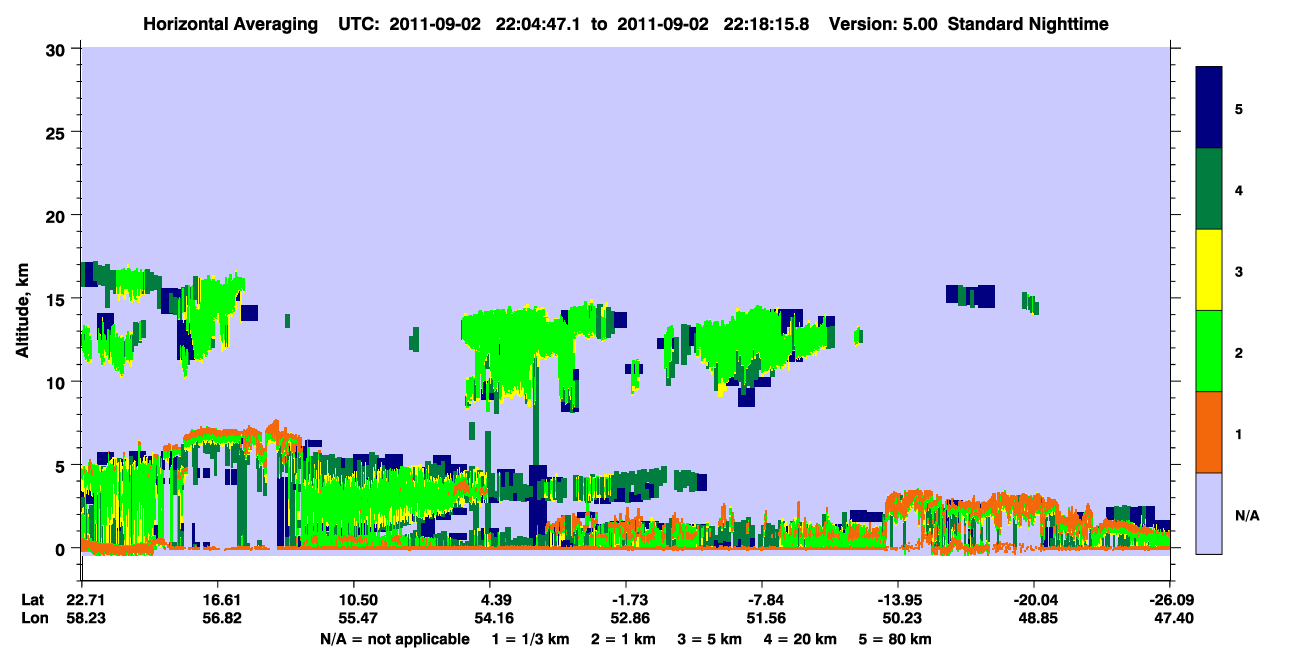Click the dark green colorbar segment labeled 4
The image size is (1300, 667).
(x=1209, y=189)
